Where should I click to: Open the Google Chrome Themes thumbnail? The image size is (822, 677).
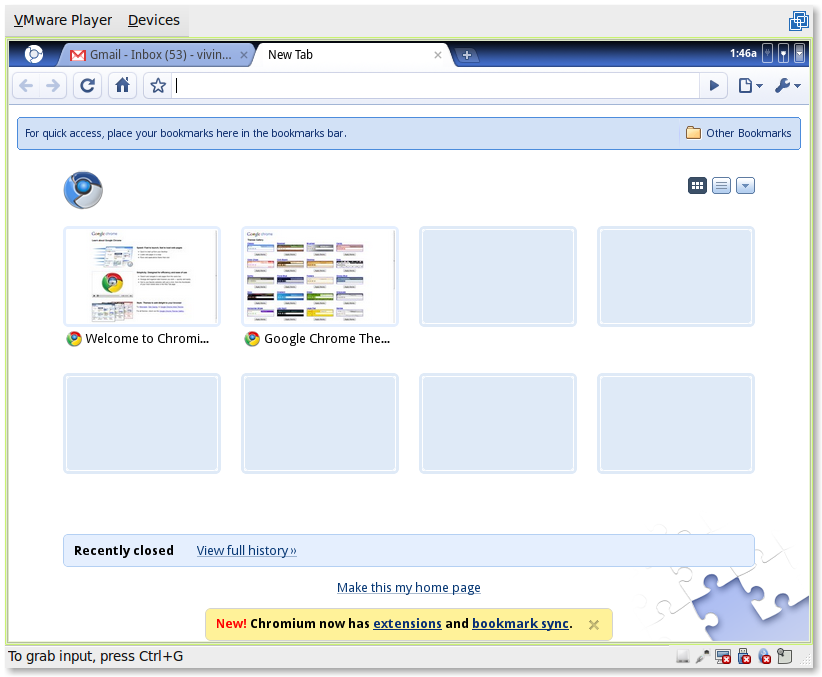(320, 277)
